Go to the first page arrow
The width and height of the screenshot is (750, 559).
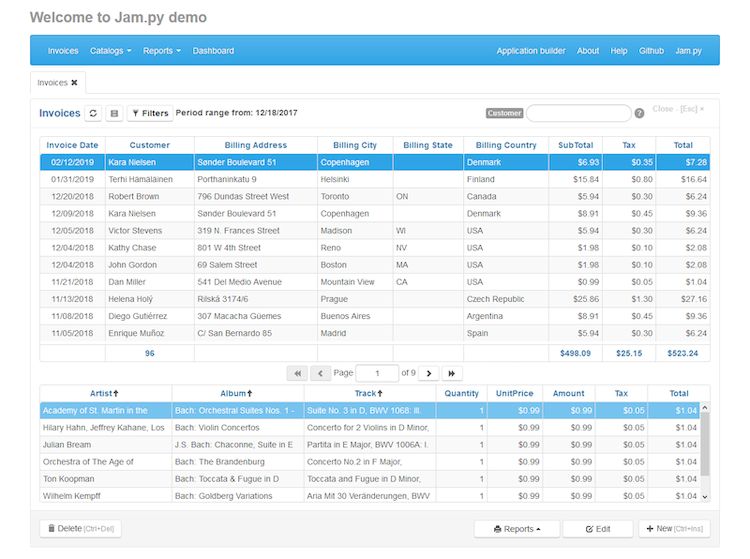pyautogui.click(x=297, y=373)
